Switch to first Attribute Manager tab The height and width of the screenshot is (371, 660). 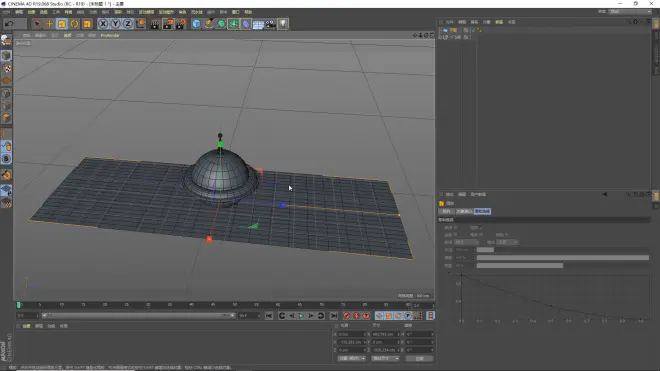[446, 211]
